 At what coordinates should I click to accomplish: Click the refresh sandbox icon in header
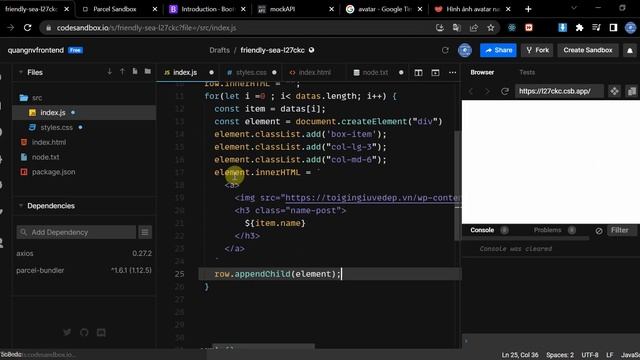445,50
